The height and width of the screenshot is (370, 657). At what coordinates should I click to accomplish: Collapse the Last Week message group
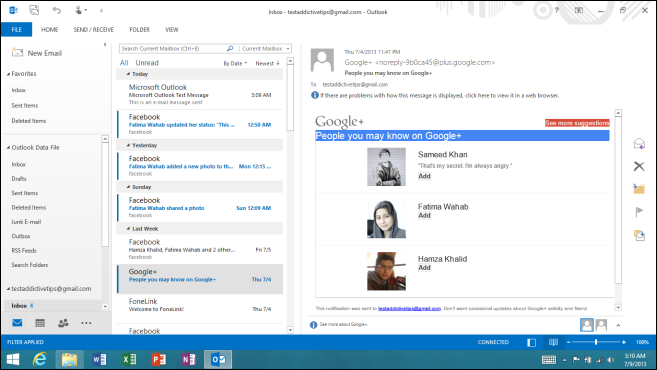pos(128,228)
